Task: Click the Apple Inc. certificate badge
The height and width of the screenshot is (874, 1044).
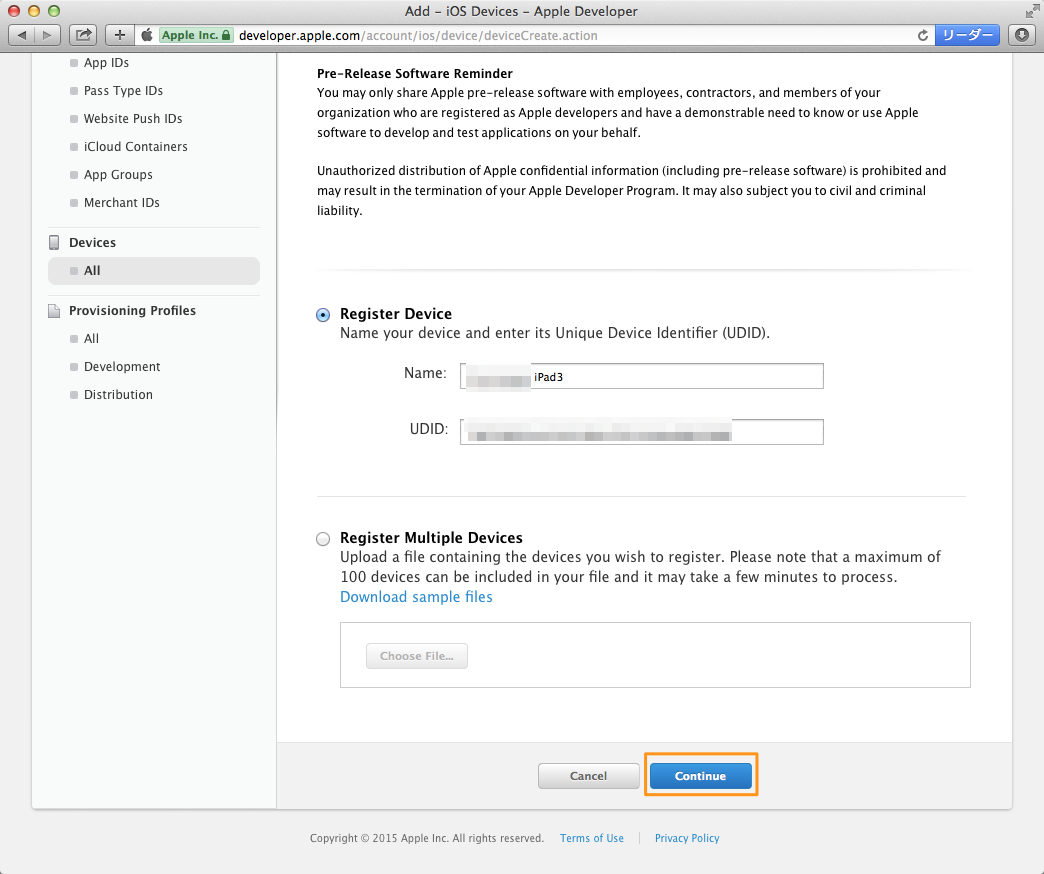Action: (x=195, y=34)
